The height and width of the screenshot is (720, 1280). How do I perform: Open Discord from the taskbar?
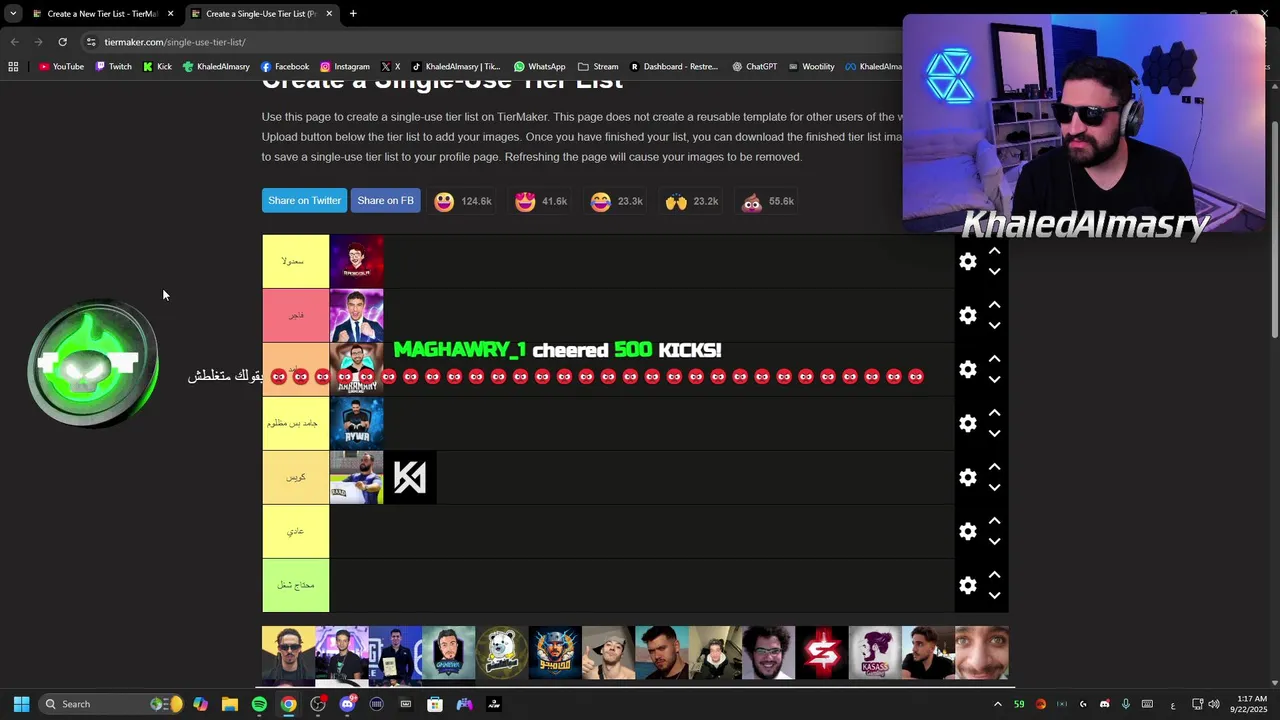tap(347, 704)
